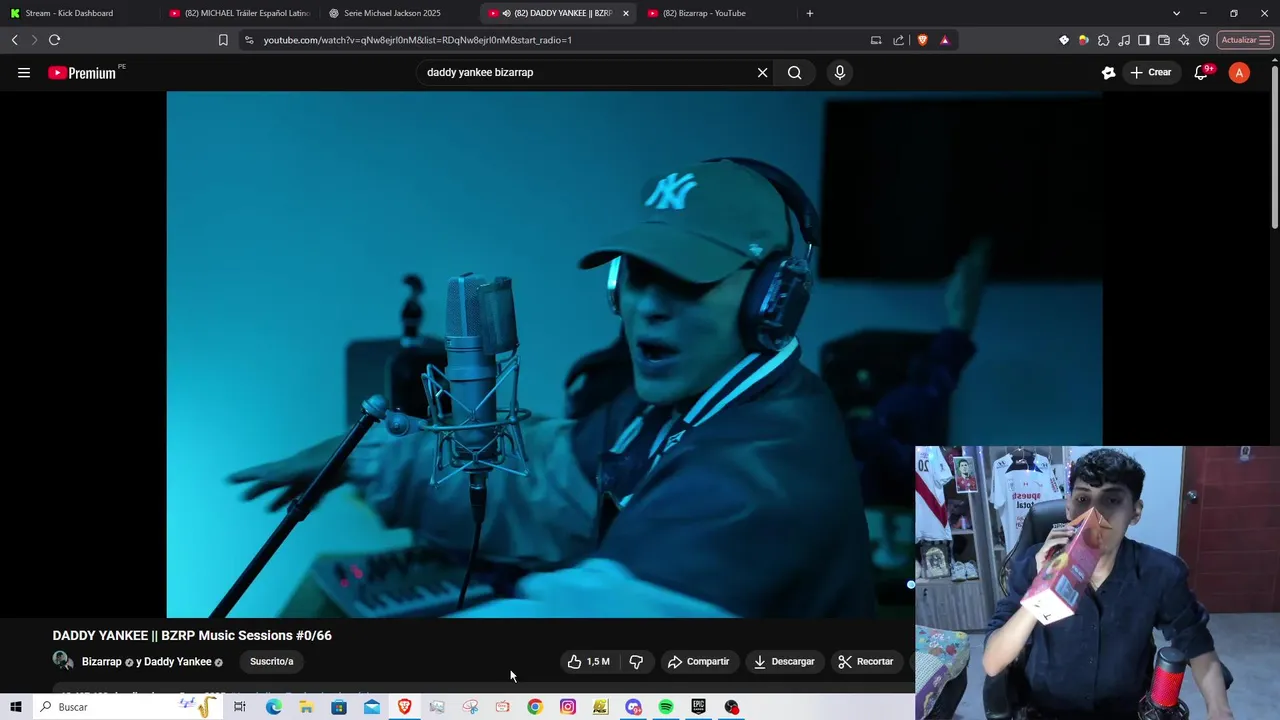Open the Brave VPN shield icon
1280x720 pixels.
[x=1204, y=40]
